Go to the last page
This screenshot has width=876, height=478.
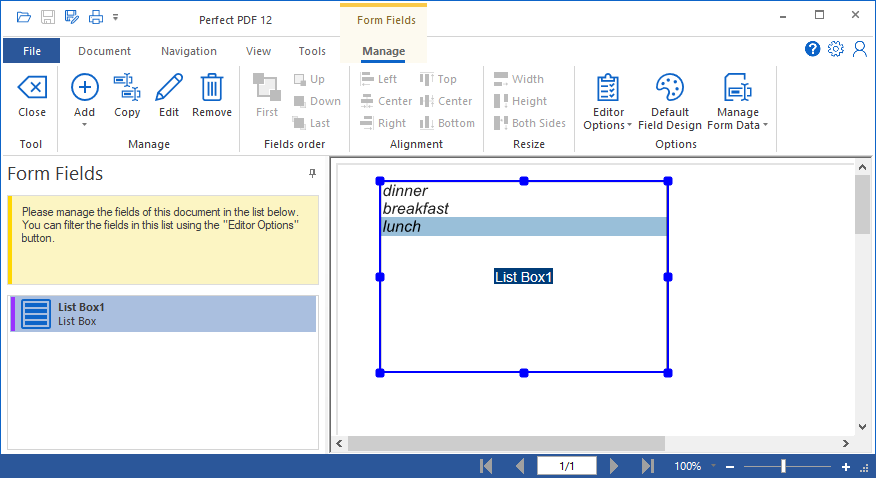[x=648, y=466]
